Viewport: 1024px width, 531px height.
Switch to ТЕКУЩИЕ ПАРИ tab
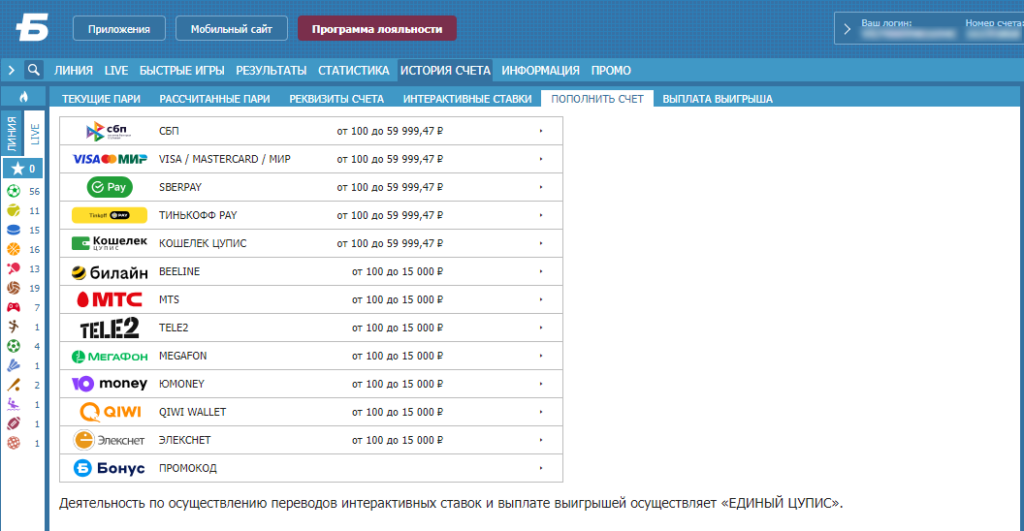[101, 99]
